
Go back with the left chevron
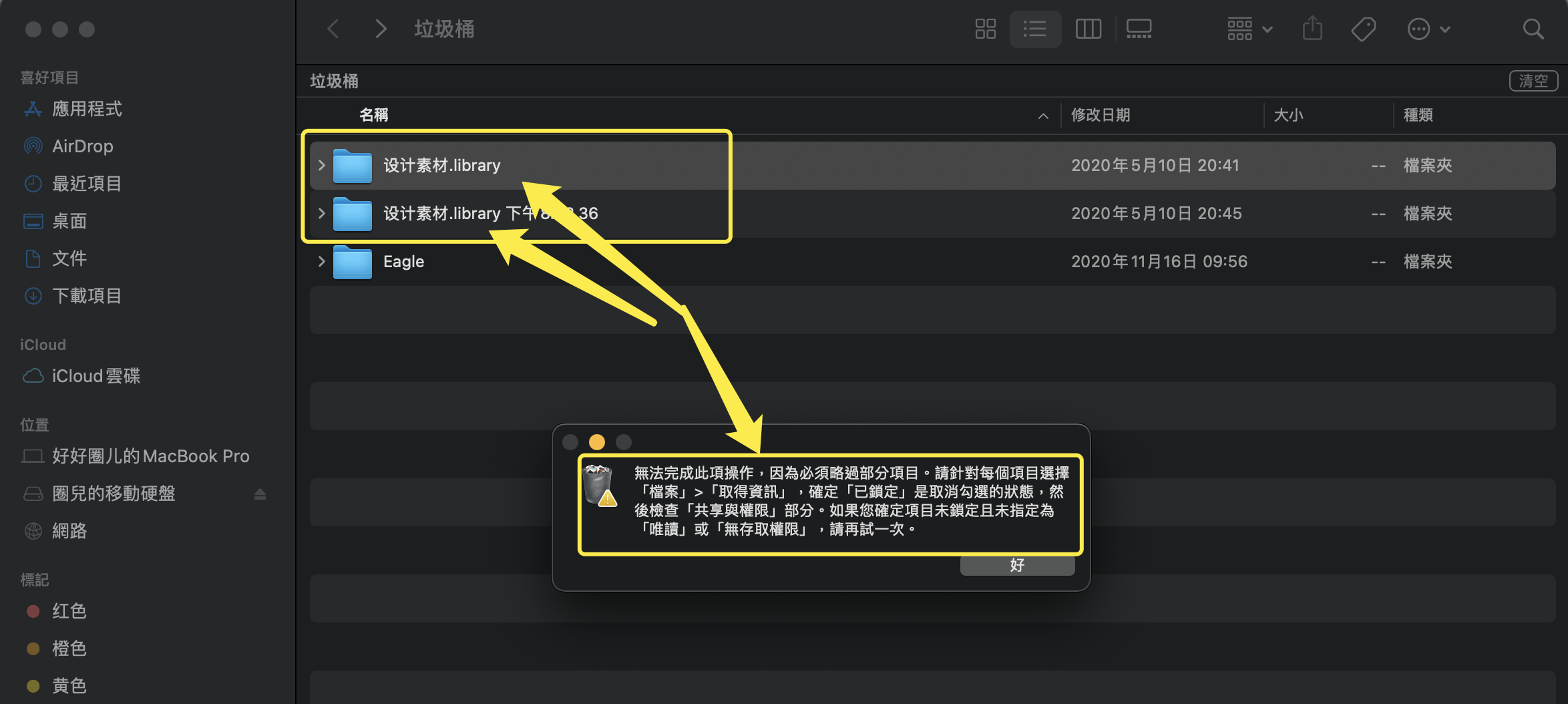click(x=333, y=29)
